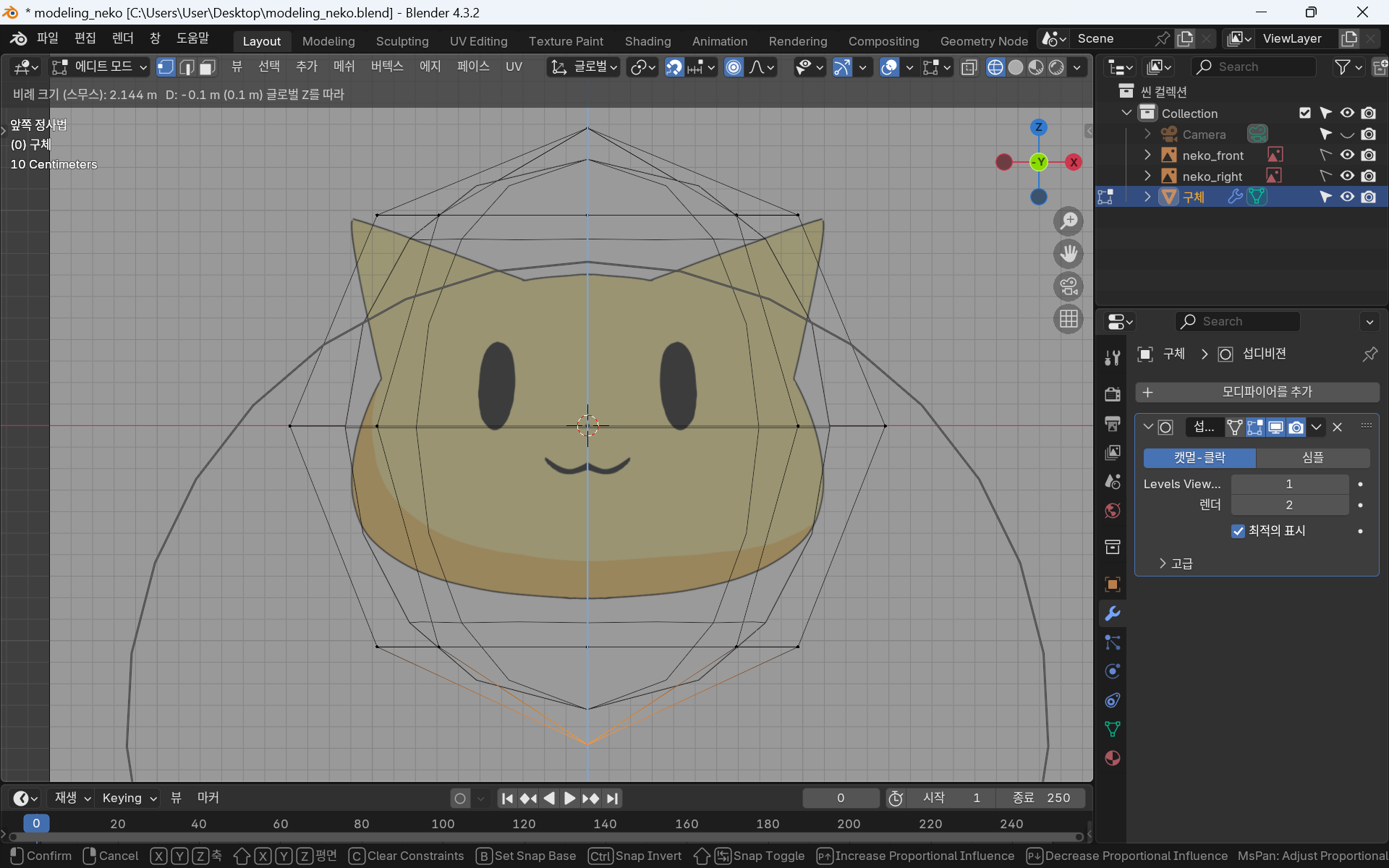Toggle Collection exclude checkbox
Screen dimensions: 1389x868
point(1305,113)
